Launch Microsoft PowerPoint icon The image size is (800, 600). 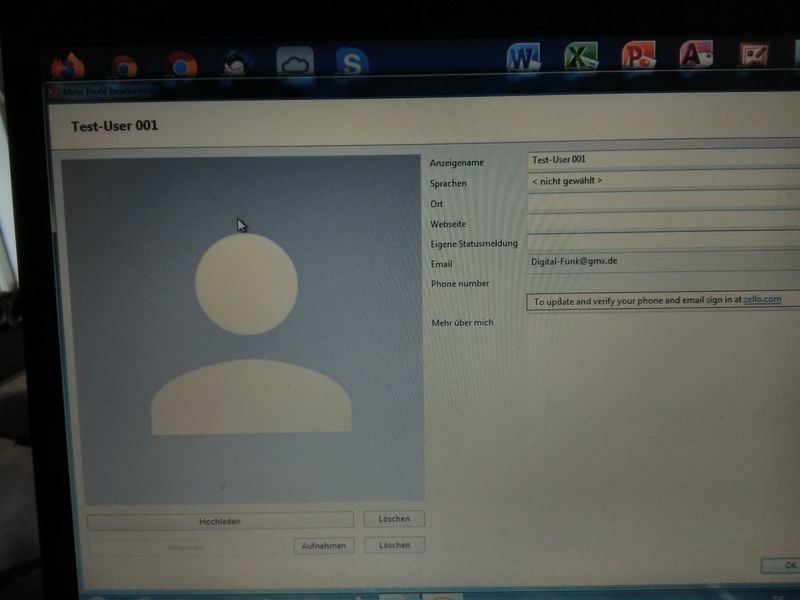click(x=638, y=55)
